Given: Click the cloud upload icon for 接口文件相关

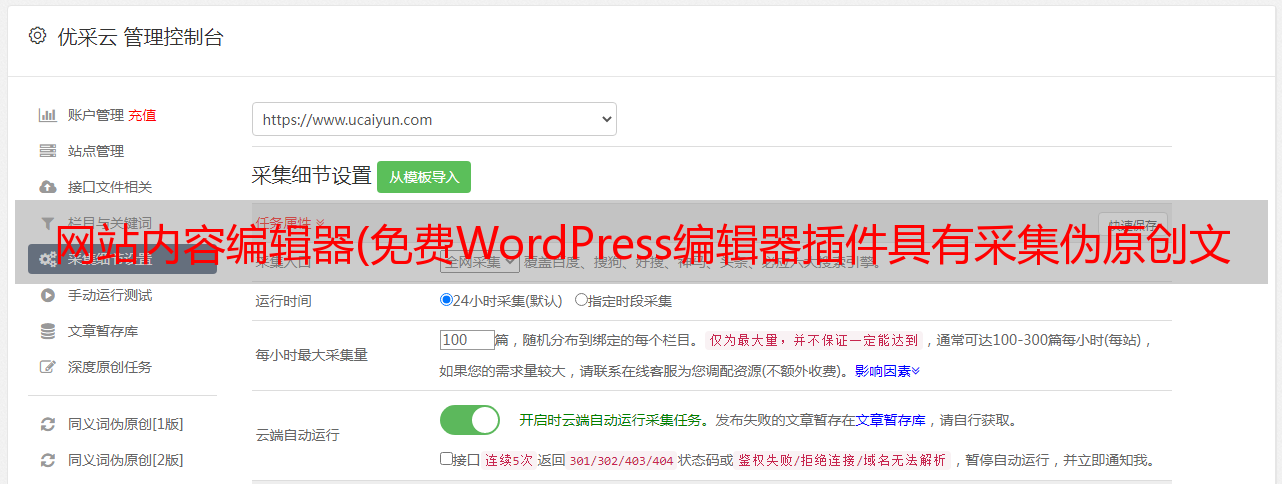Looking at the screenshot, I should (47, 187).
